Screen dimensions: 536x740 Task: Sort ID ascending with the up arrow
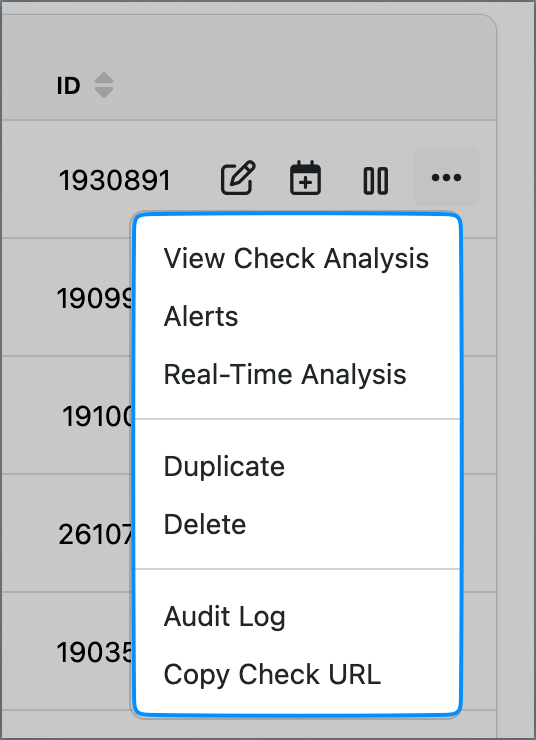104,78
